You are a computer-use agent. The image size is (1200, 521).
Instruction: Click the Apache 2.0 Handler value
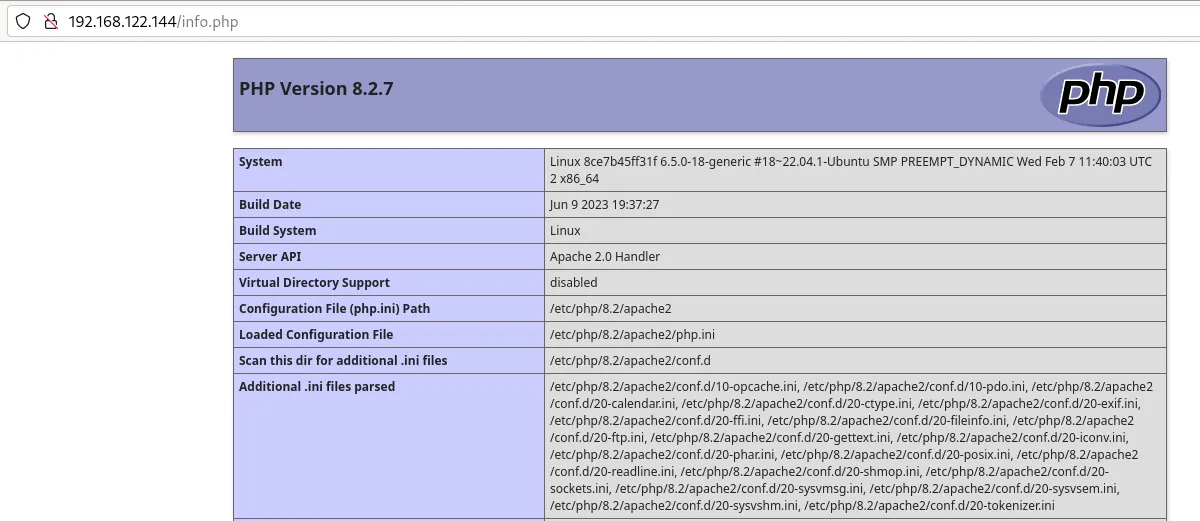[x=604, y=257]
